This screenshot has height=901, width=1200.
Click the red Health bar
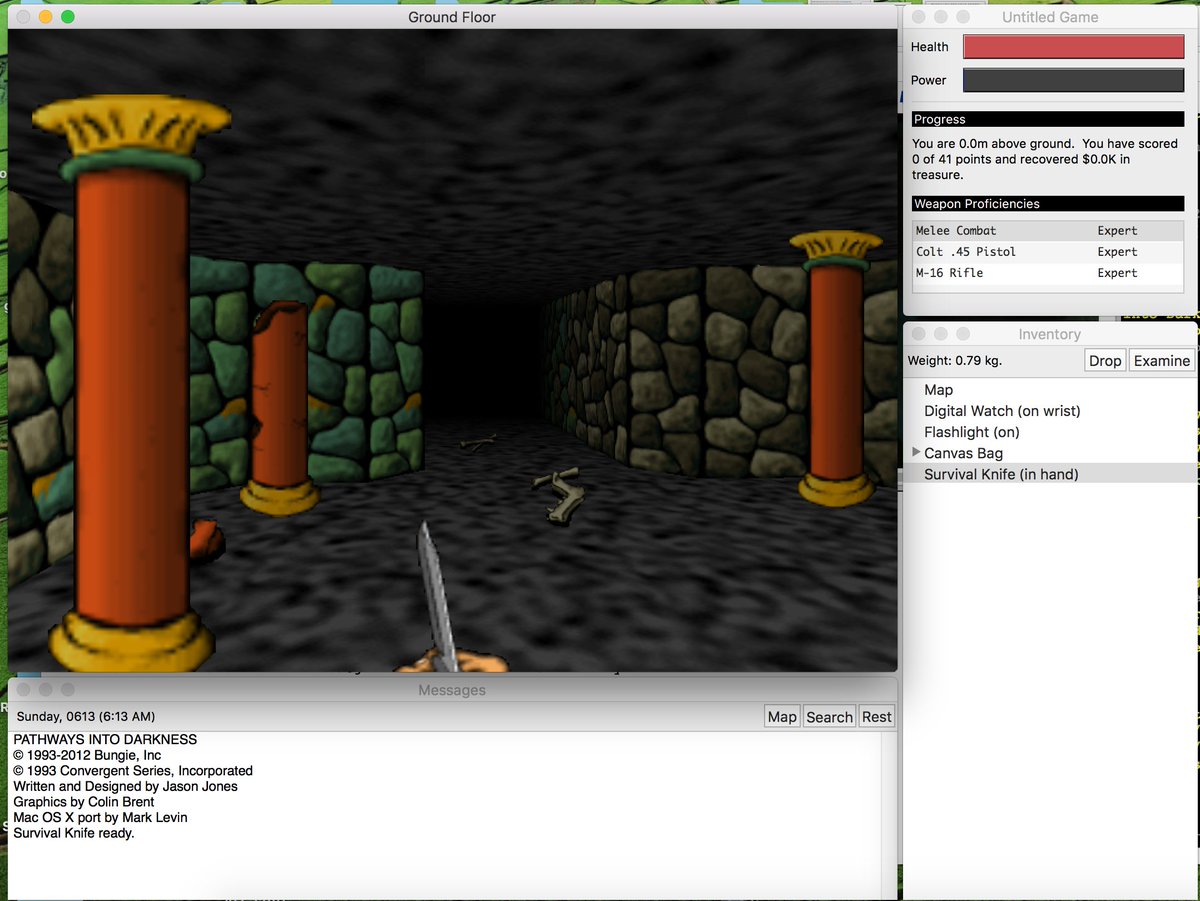pos(1073,47)
